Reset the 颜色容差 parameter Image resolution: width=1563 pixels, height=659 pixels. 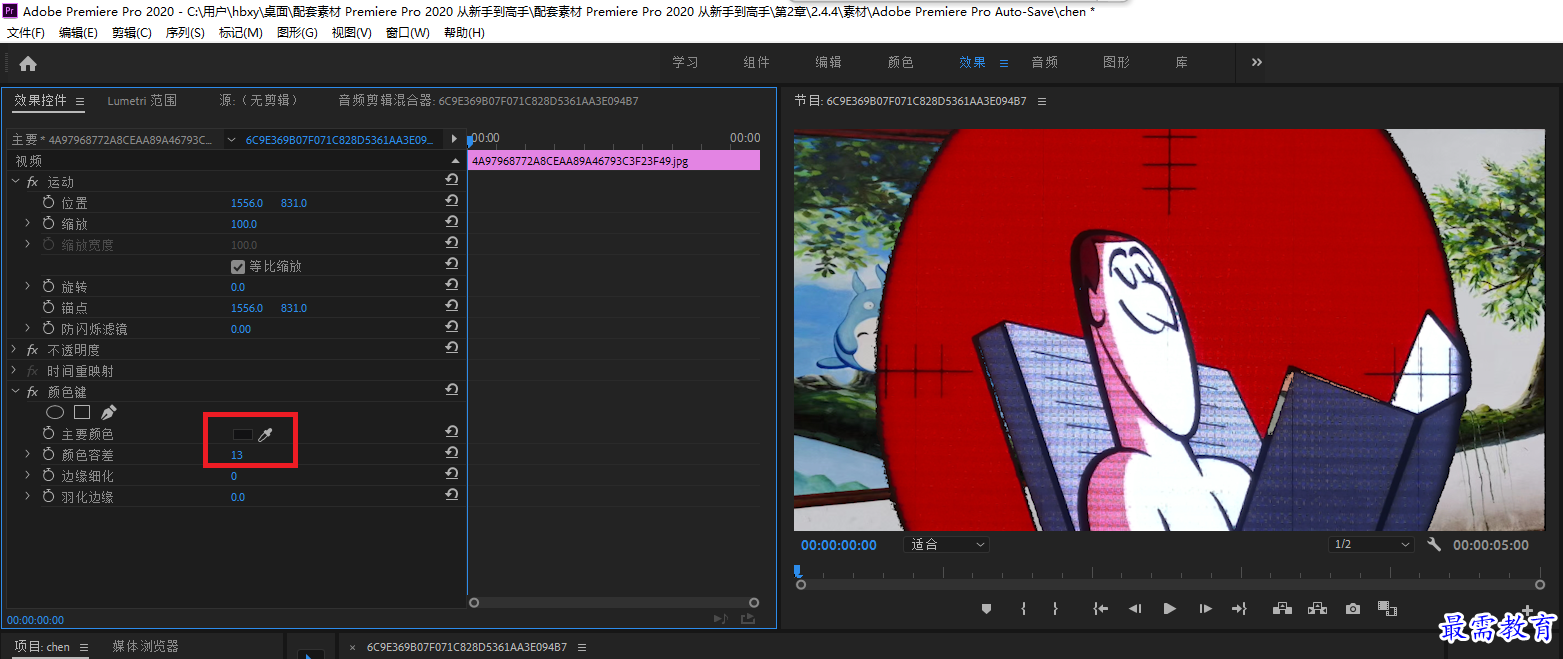[452, 454]
